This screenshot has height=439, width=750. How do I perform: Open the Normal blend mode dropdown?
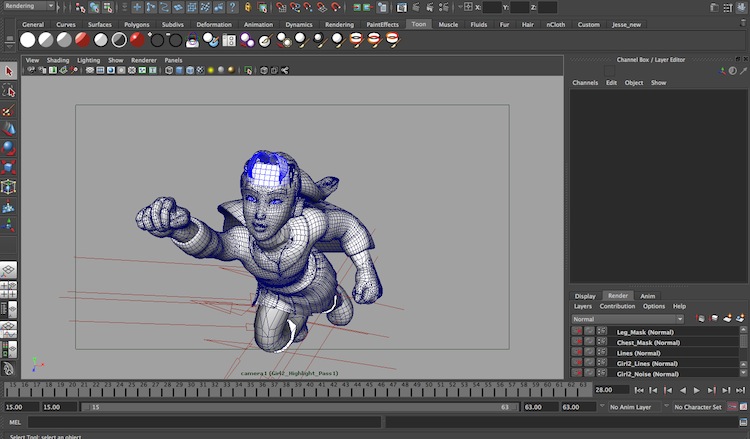tap(627, 319)
